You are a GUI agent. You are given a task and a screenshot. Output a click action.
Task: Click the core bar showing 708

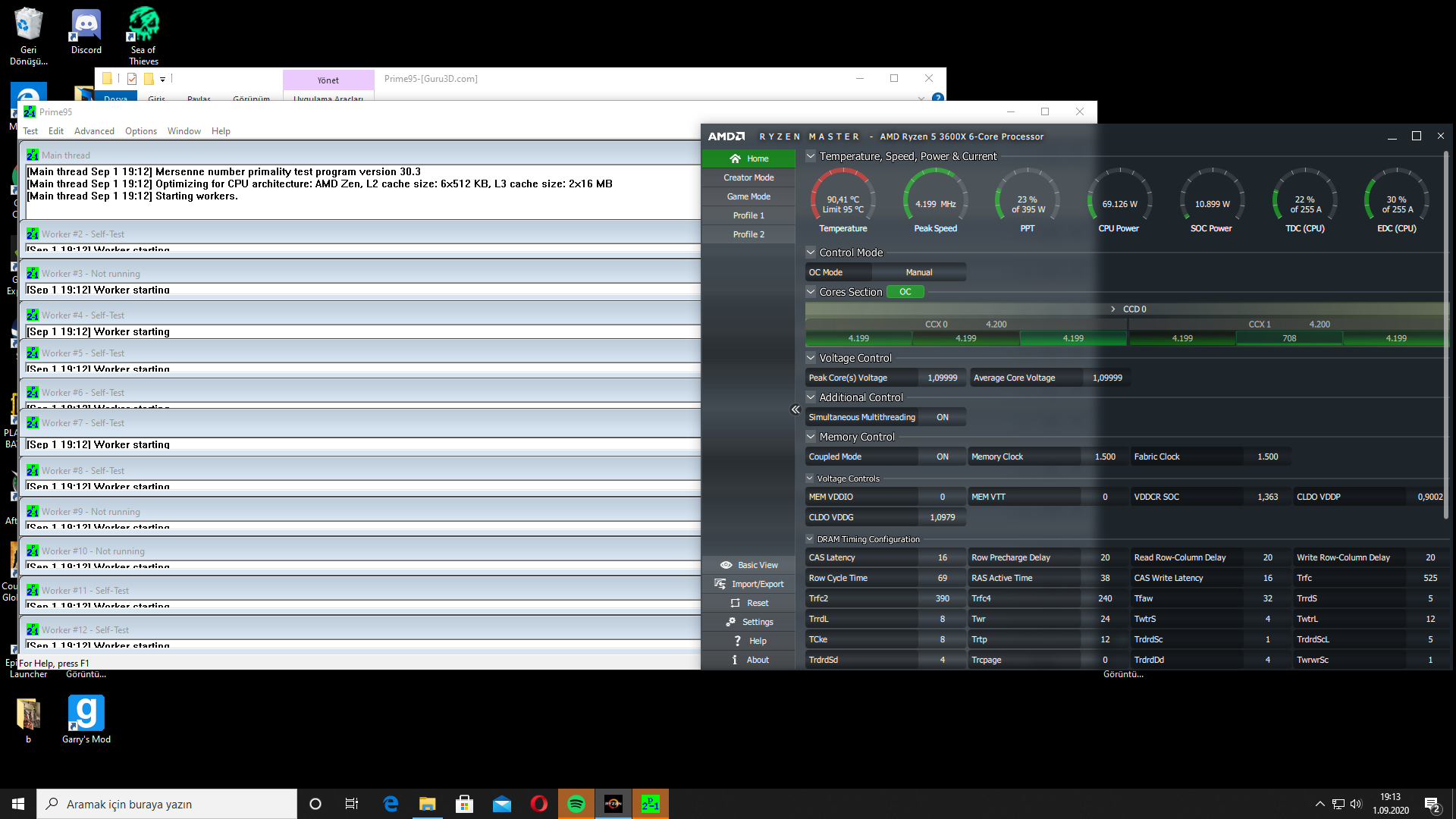1289,338
